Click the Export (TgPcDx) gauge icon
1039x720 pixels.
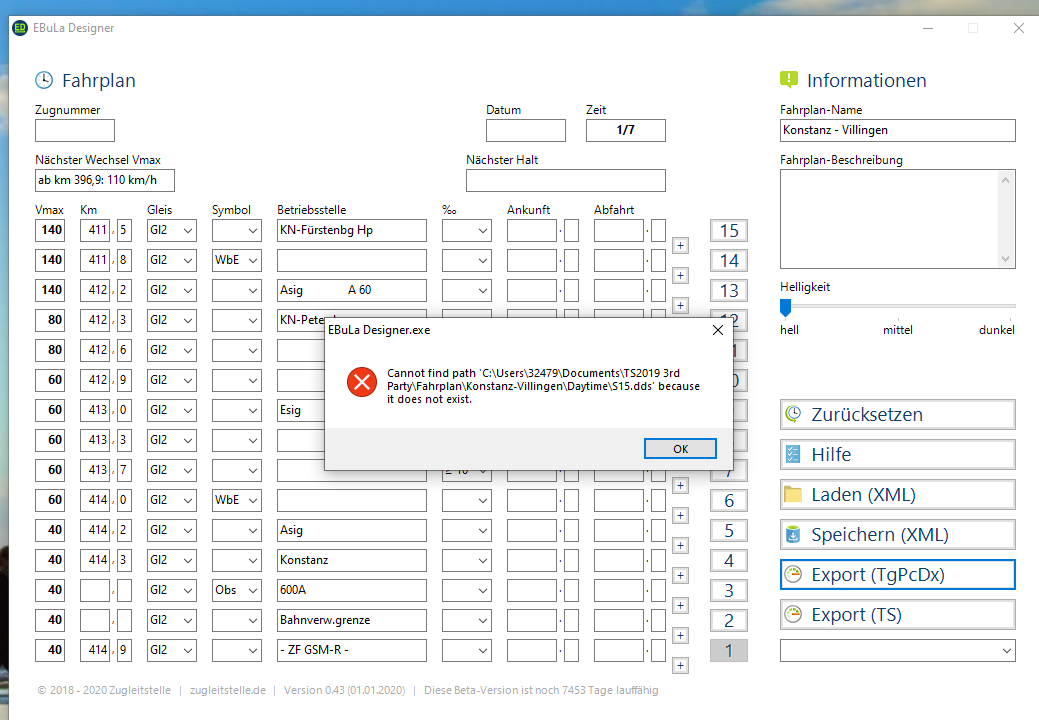point(794,574)
